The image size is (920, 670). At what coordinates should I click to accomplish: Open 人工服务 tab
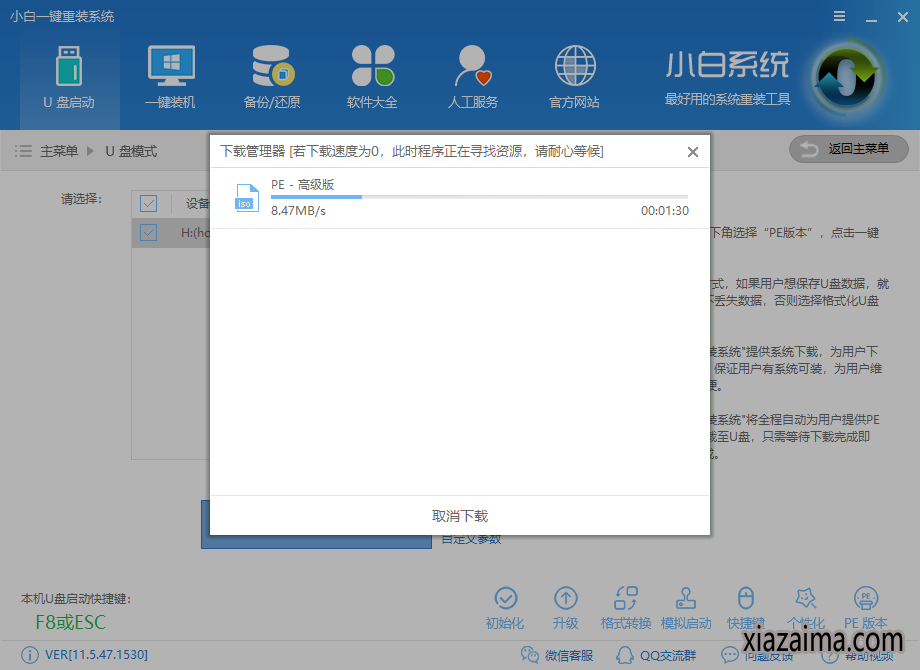[473, 77]
